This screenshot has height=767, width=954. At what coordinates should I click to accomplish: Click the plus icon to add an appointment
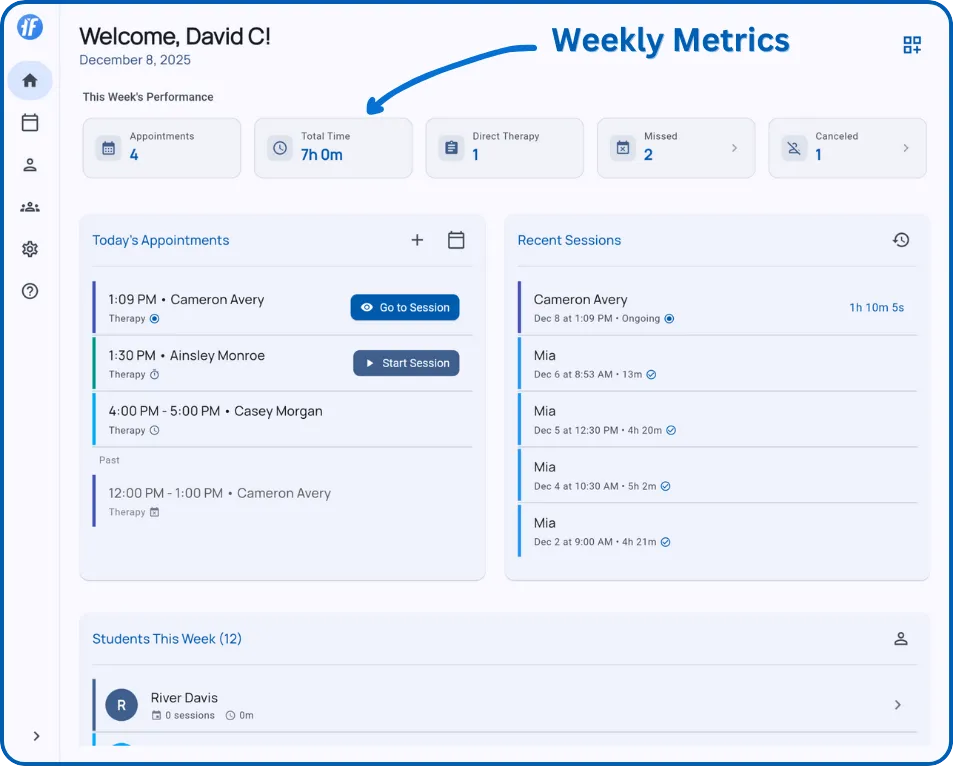[417, 240]
